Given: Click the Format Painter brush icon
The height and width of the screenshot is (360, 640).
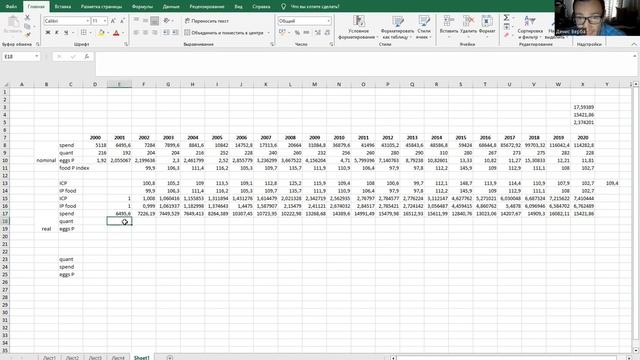Looking at the screenshot, I should click(27, 35).
